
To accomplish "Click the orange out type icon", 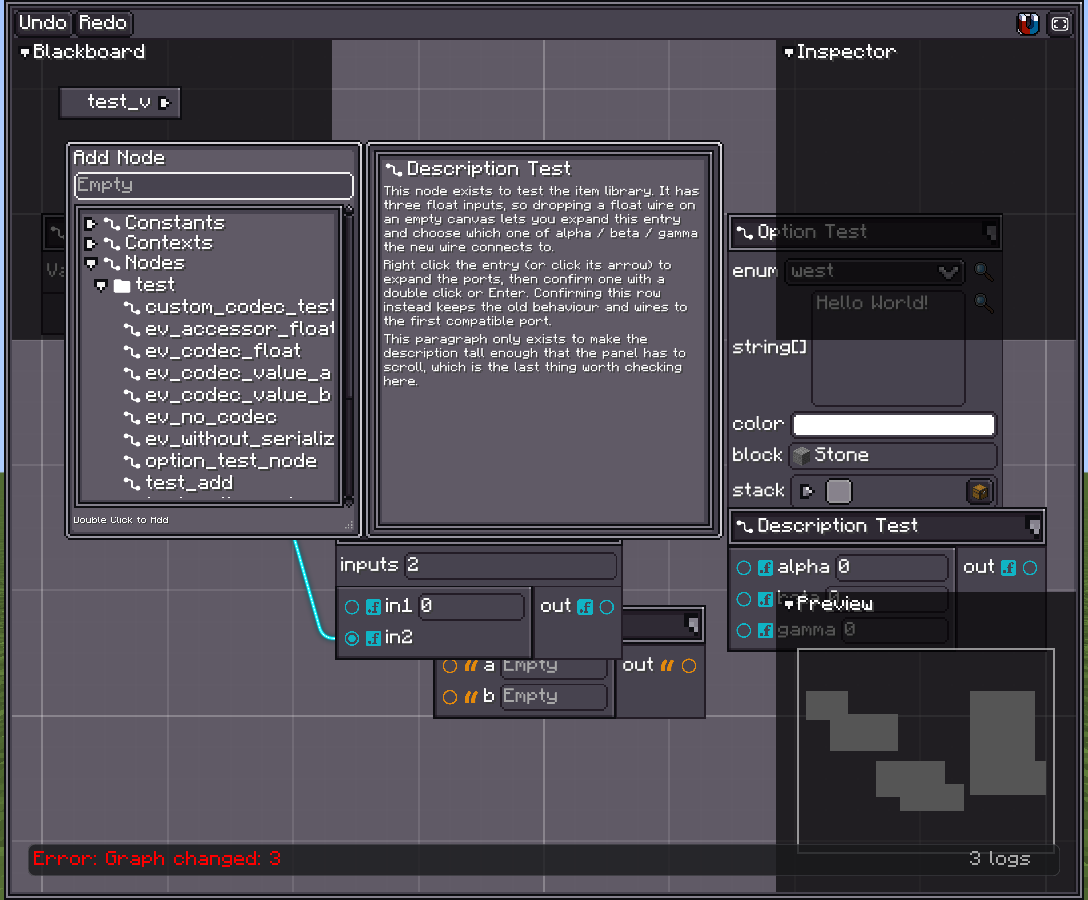I will pyautogui.click(x=668, y=665).
